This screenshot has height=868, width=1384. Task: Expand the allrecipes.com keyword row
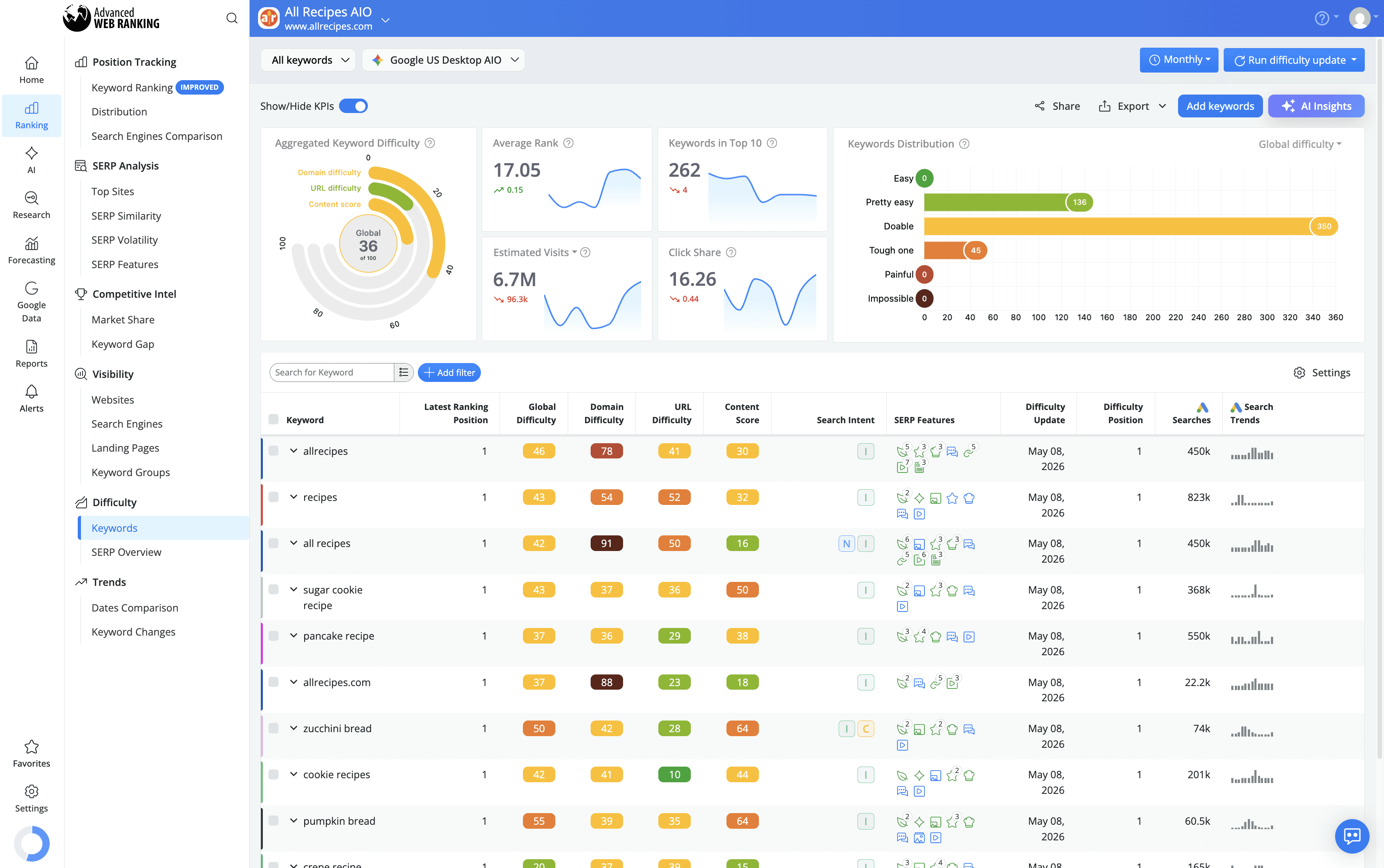tap(293, 682)
